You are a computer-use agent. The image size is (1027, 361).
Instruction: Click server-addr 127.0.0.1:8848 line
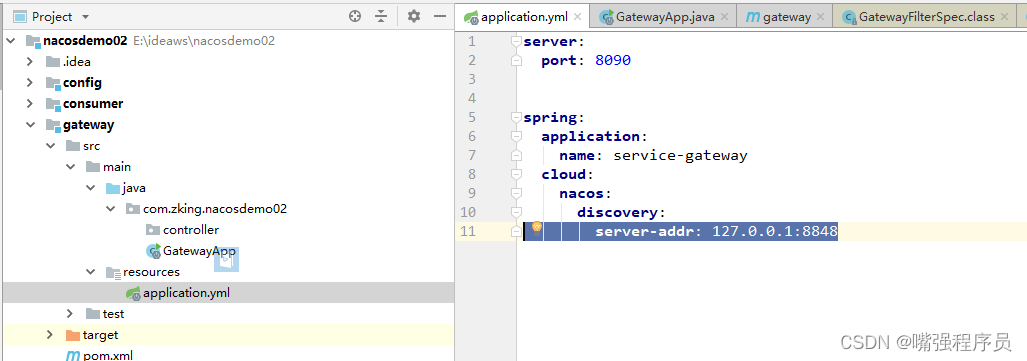(717, 231)
